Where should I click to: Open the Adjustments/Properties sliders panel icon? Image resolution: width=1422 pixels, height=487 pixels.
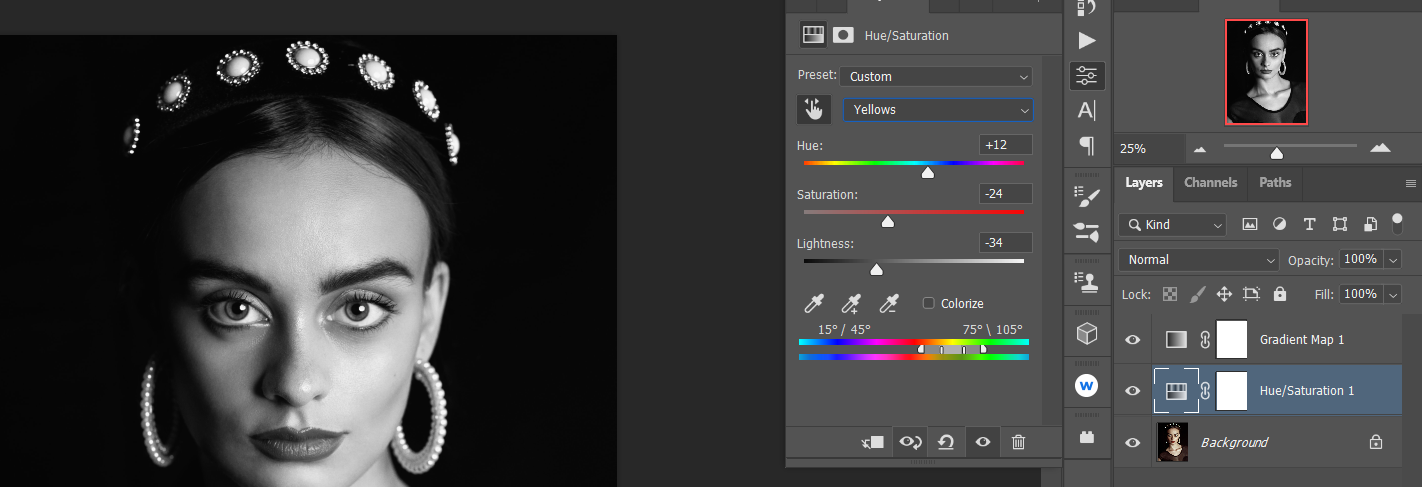coord(1087,75)
